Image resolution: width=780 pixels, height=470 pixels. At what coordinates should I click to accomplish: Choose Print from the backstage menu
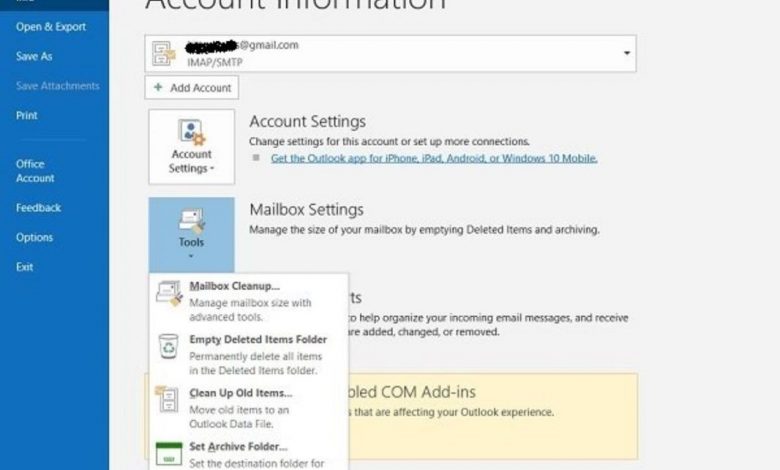tap(27, 116)
